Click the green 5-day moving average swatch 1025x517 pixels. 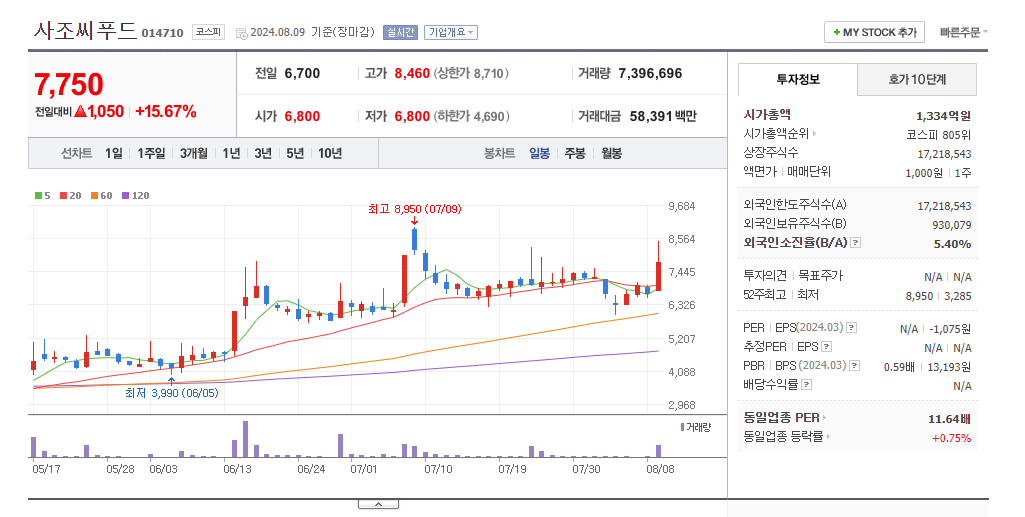tap(39, 195)
